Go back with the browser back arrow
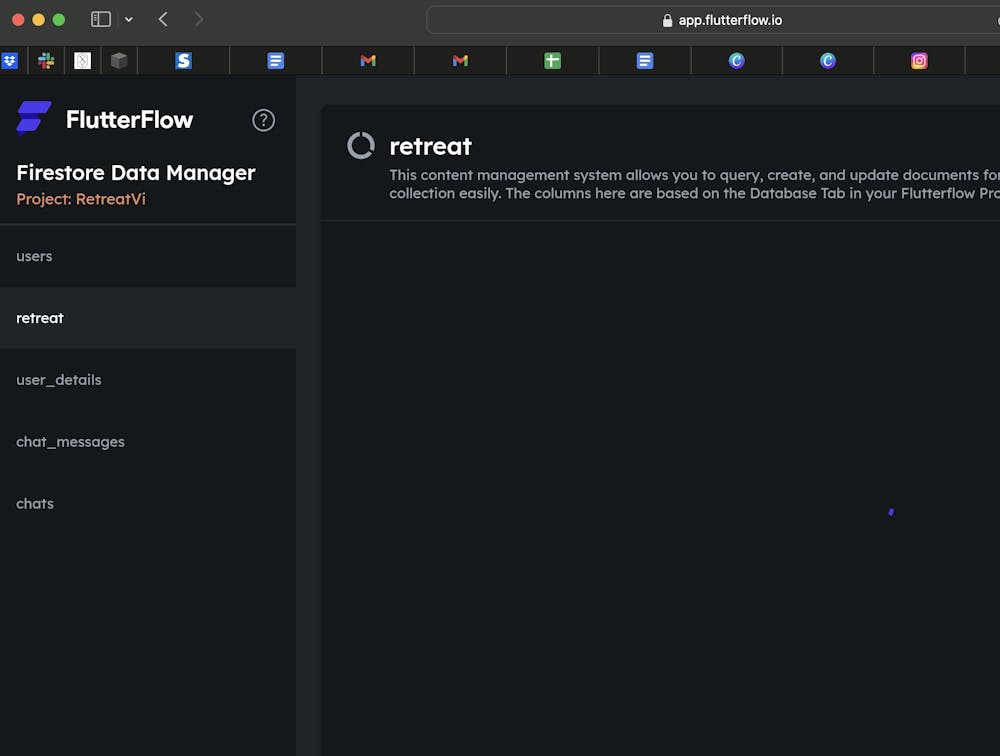This screenshot has height=756, width=1000. point(163,19)
